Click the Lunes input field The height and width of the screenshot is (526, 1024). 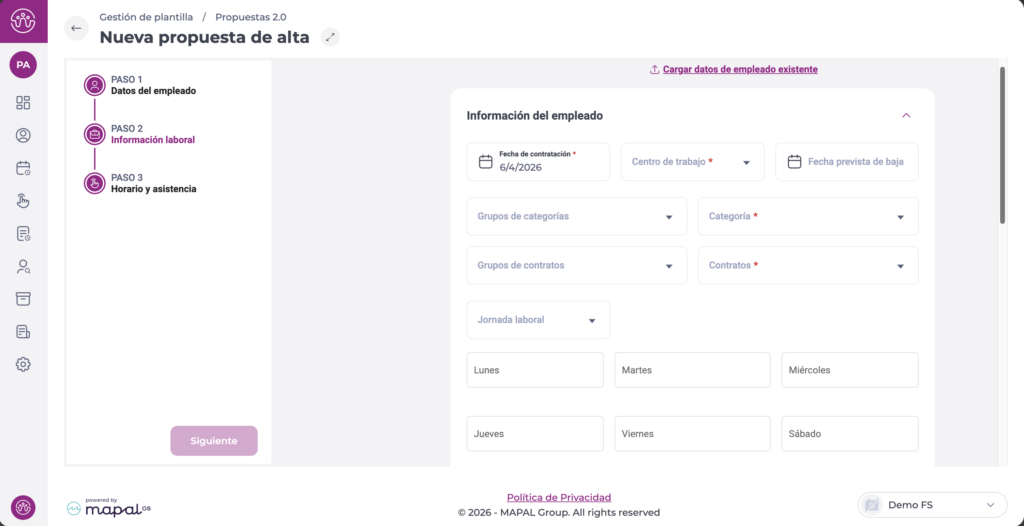(x=535, y=370)
